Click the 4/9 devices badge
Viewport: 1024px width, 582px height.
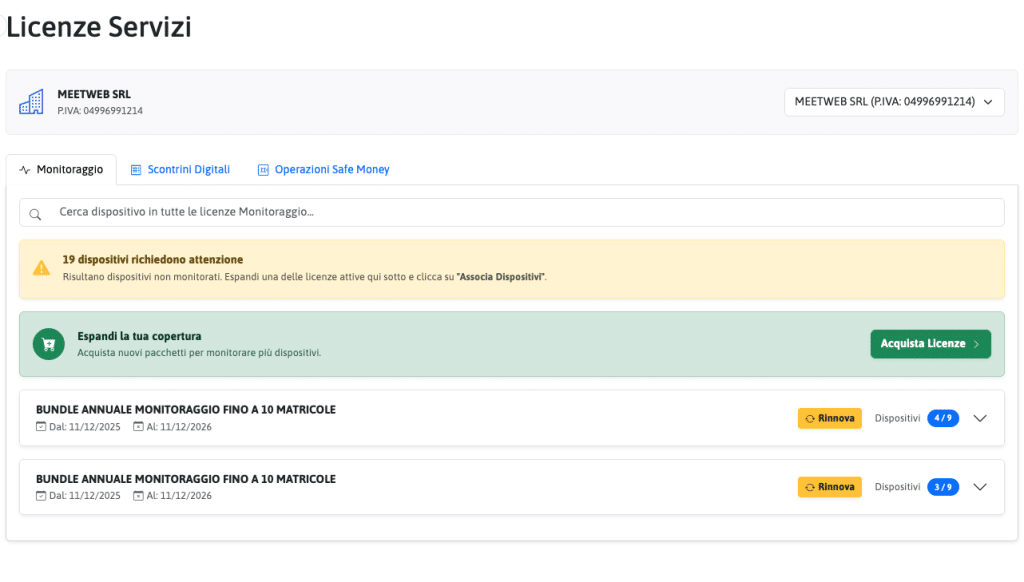click(x=942, y=418)
